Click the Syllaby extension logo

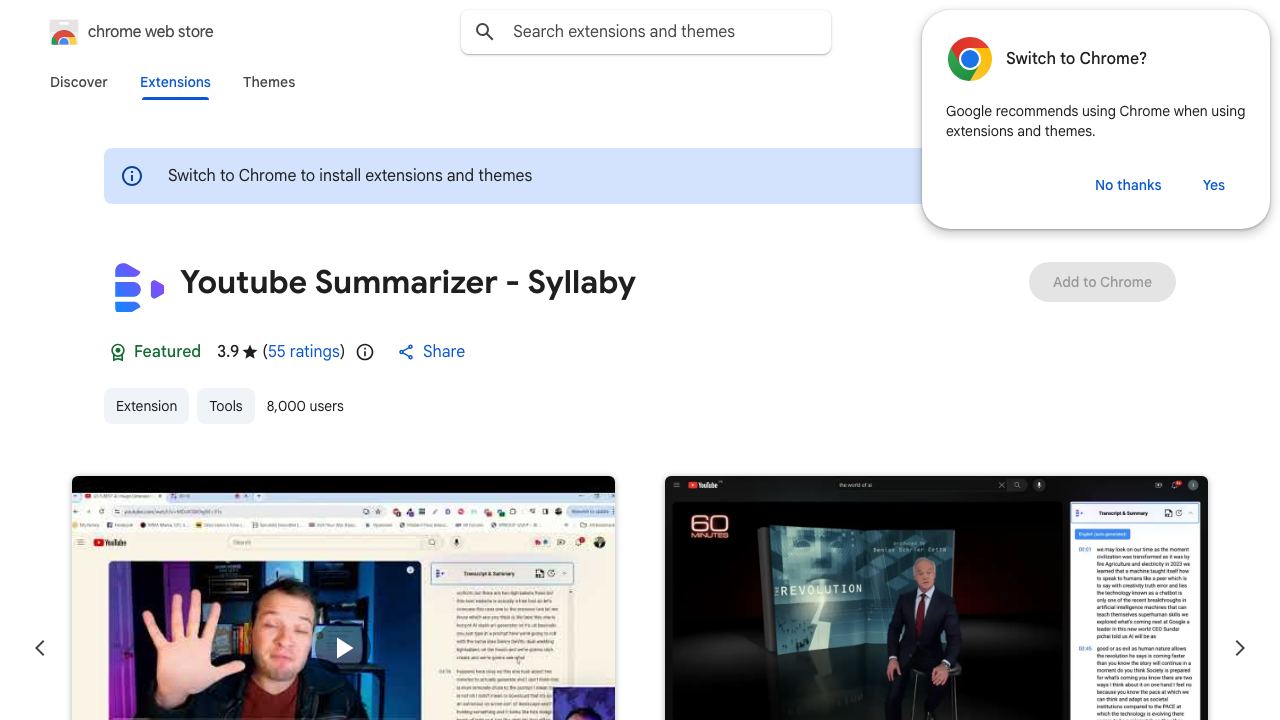[x=138, y=287]
